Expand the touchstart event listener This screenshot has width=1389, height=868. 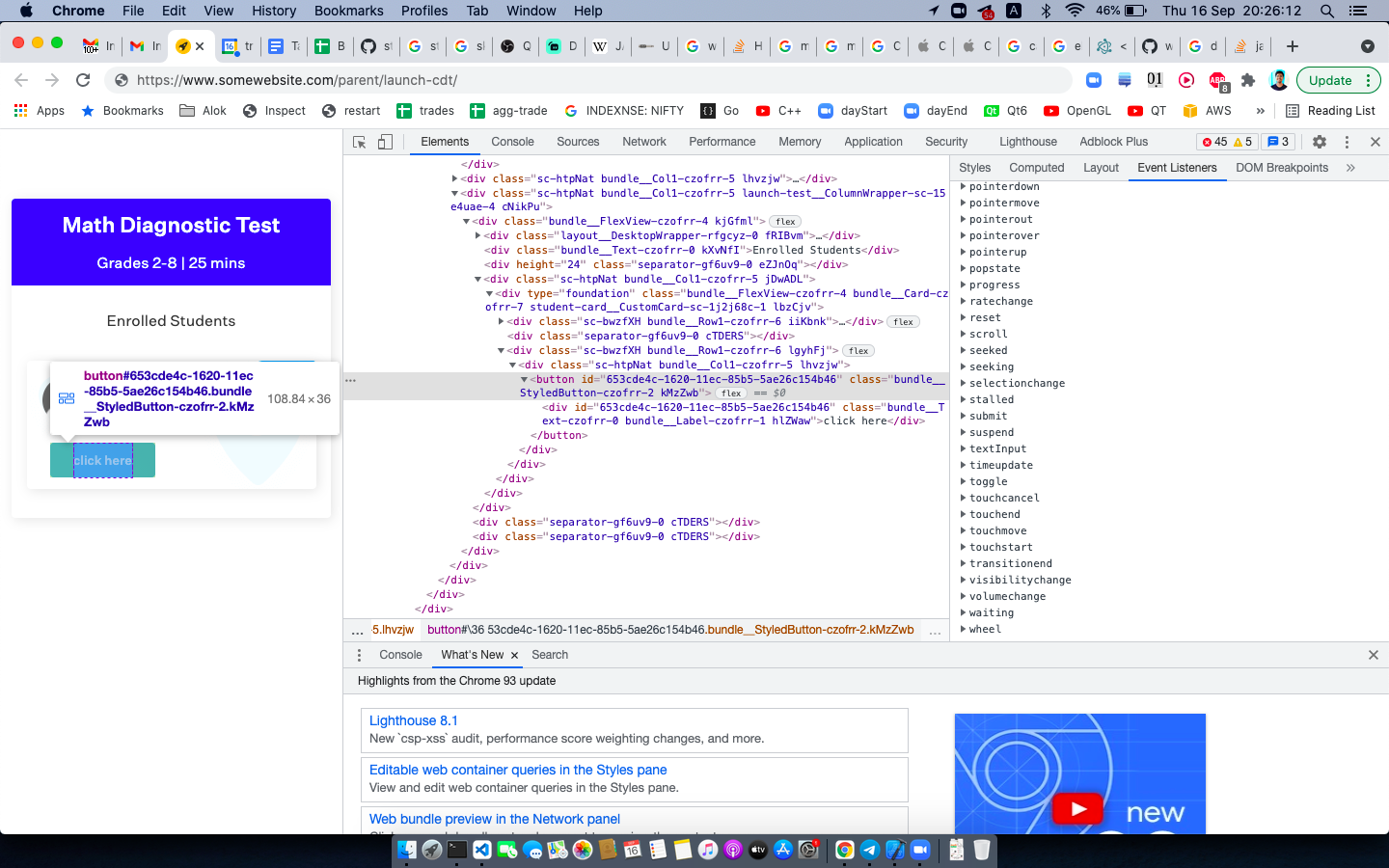click(964, 548)
